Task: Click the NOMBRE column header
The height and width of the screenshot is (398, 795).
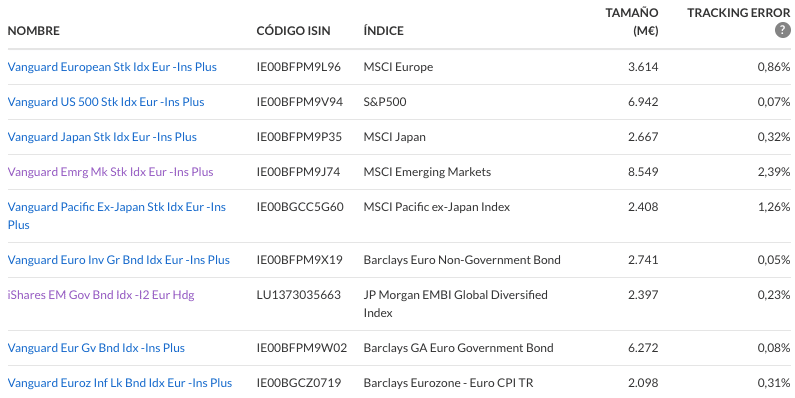Action: (x=33, y=30)
